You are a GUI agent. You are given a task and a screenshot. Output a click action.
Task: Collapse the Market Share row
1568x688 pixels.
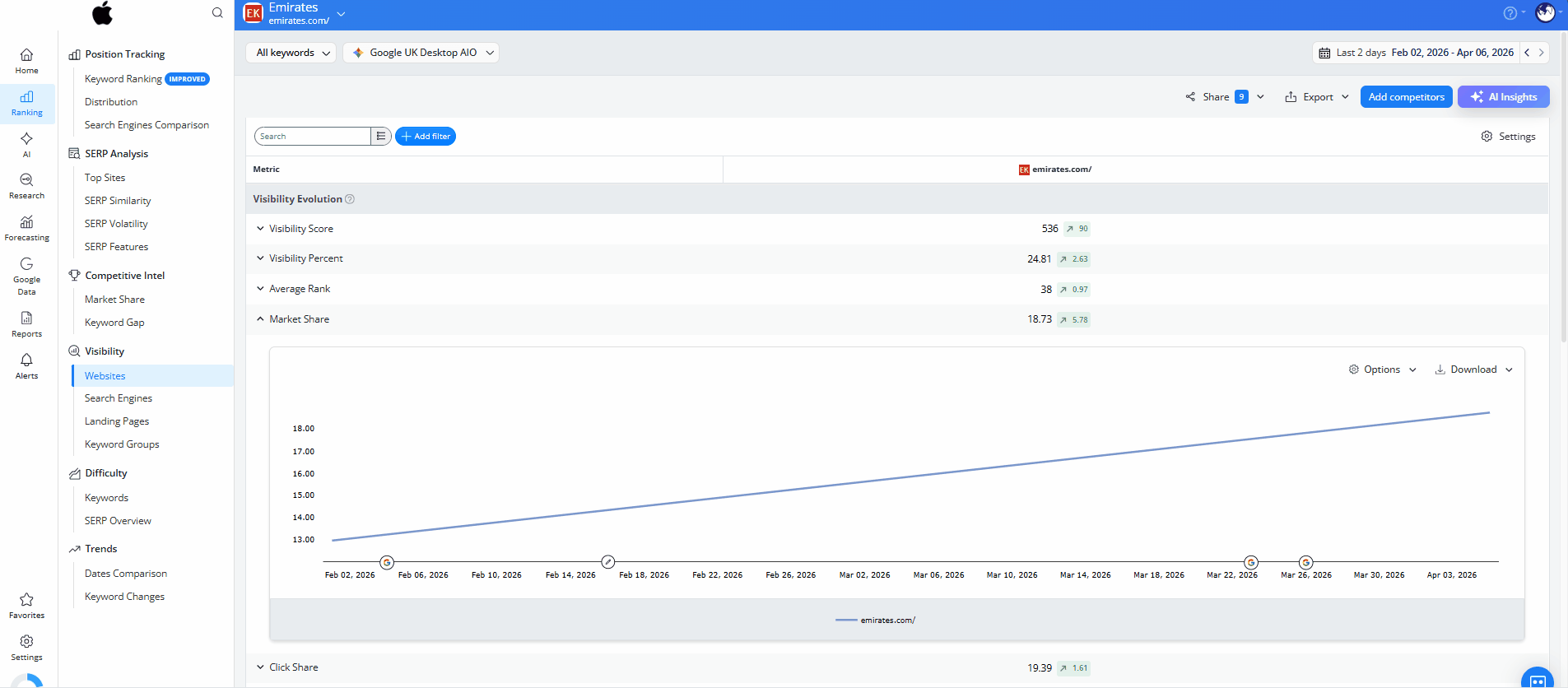coord(260,319)
